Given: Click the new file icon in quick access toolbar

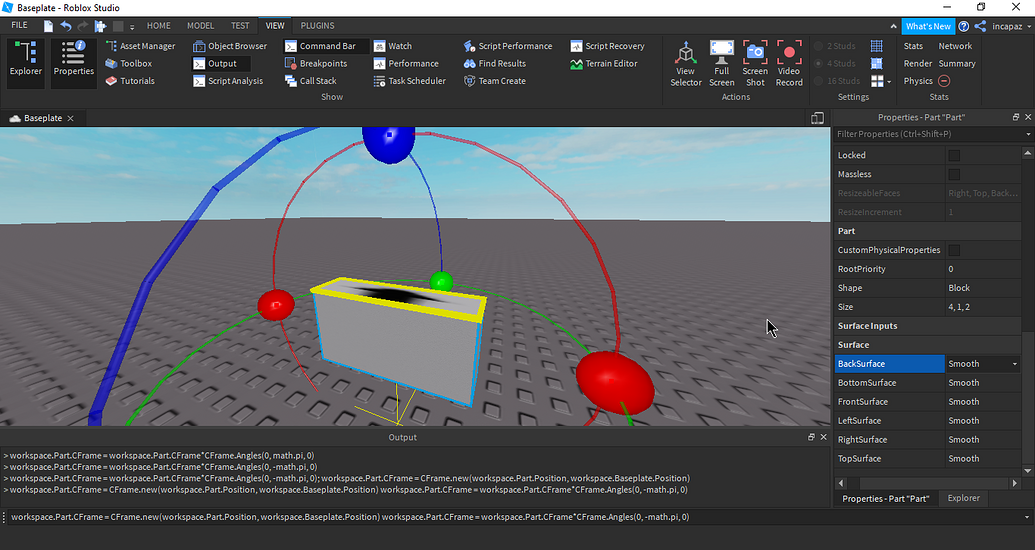Looking at the screenshot, I should (48, 26).
